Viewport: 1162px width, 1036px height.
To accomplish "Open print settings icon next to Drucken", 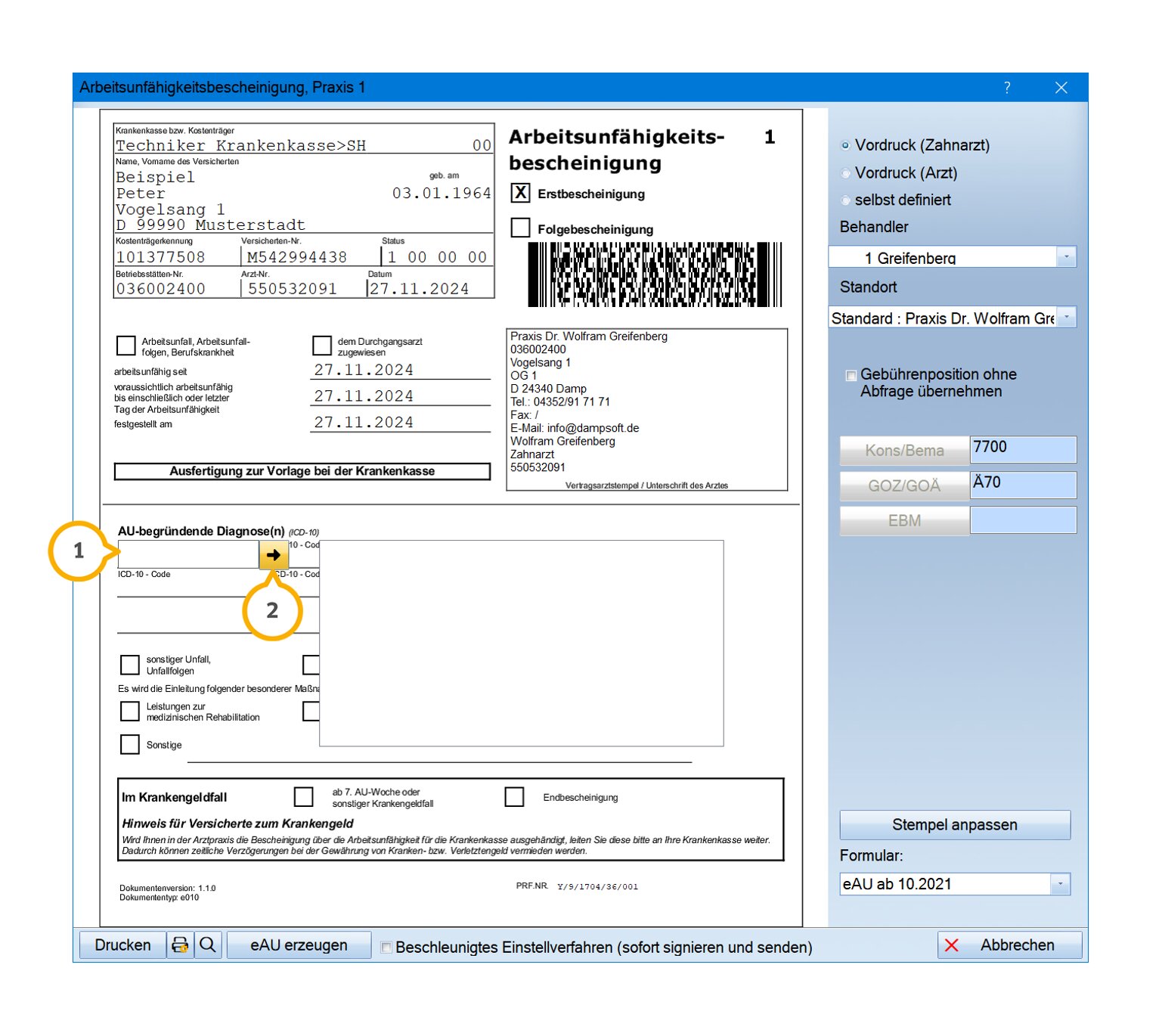I will [x=180, y=945].
